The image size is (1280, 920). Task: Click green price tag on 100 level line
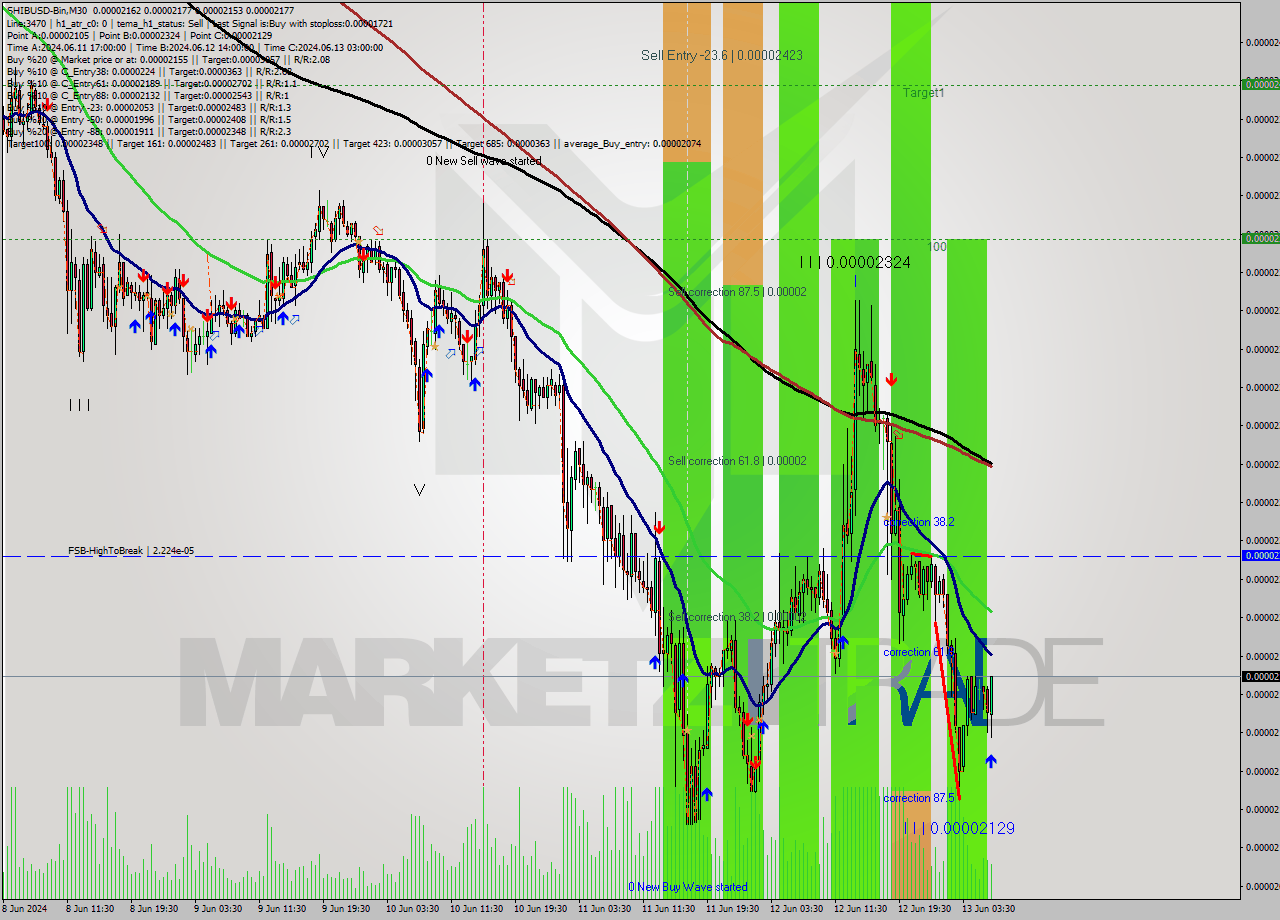click(x=1260, y=238)
